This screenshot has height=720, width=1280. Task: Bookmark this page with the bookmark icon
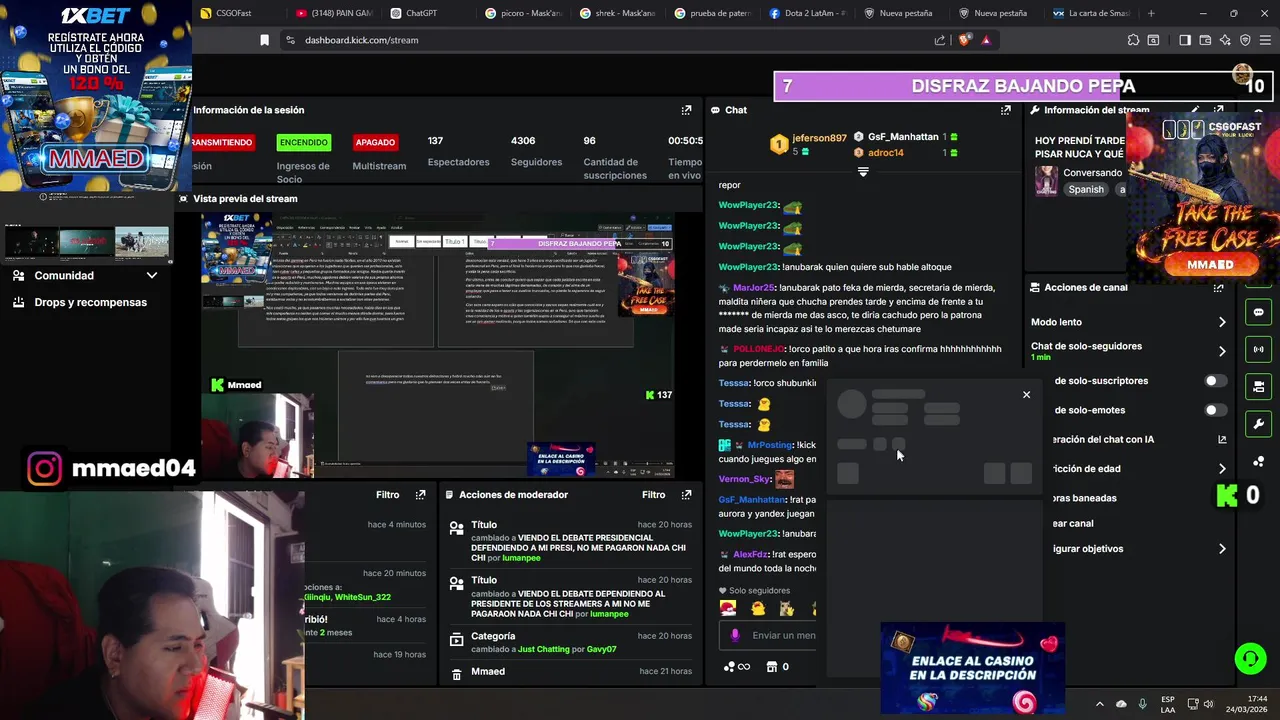point(264,40)
